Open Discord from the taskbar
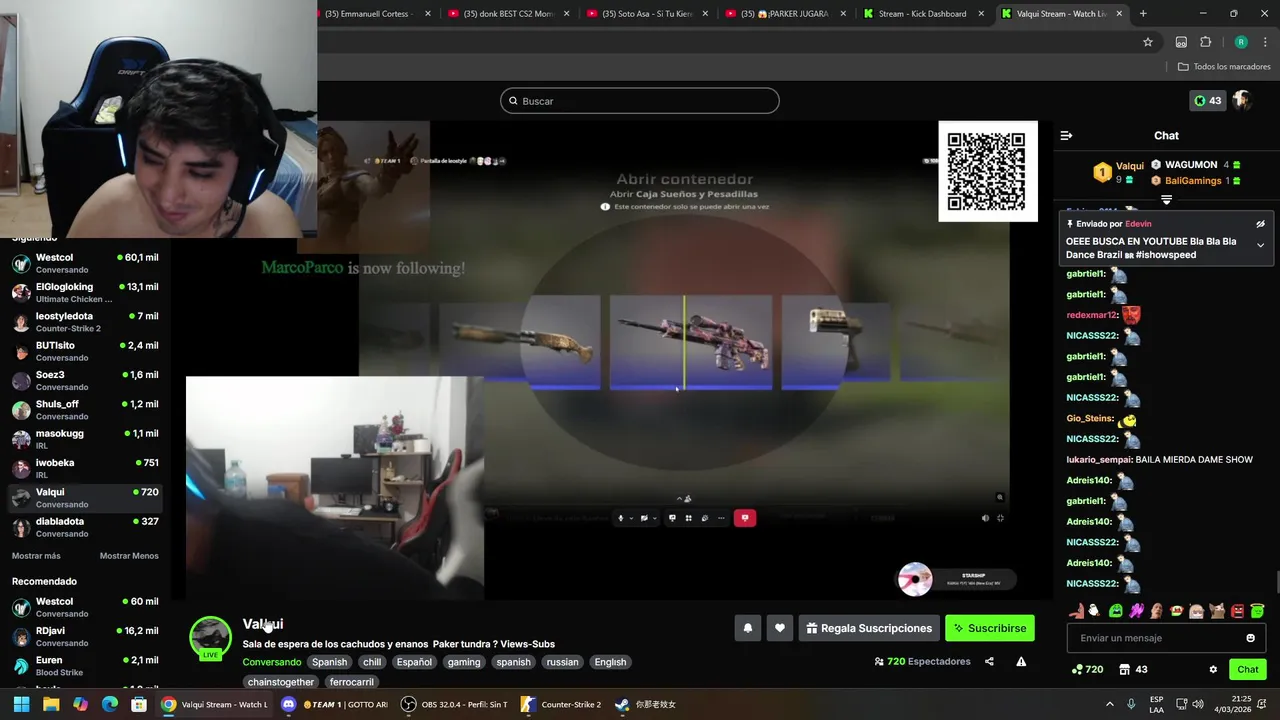This screenshot has width=1280, height=720. [x=335, y=704]
